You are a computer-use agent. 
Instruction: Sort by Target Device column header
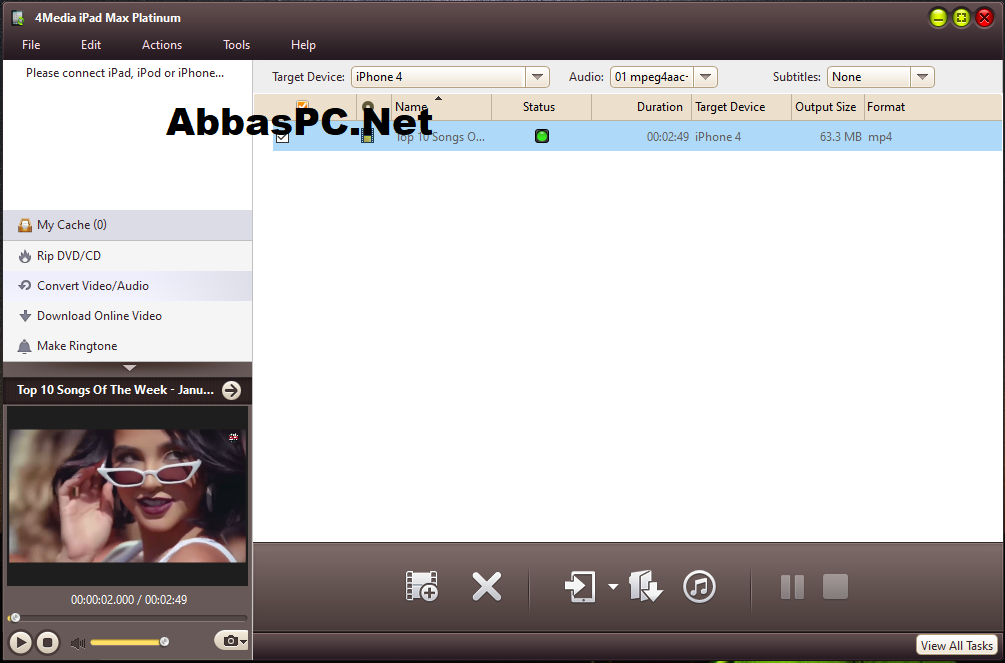click(742, 107)
